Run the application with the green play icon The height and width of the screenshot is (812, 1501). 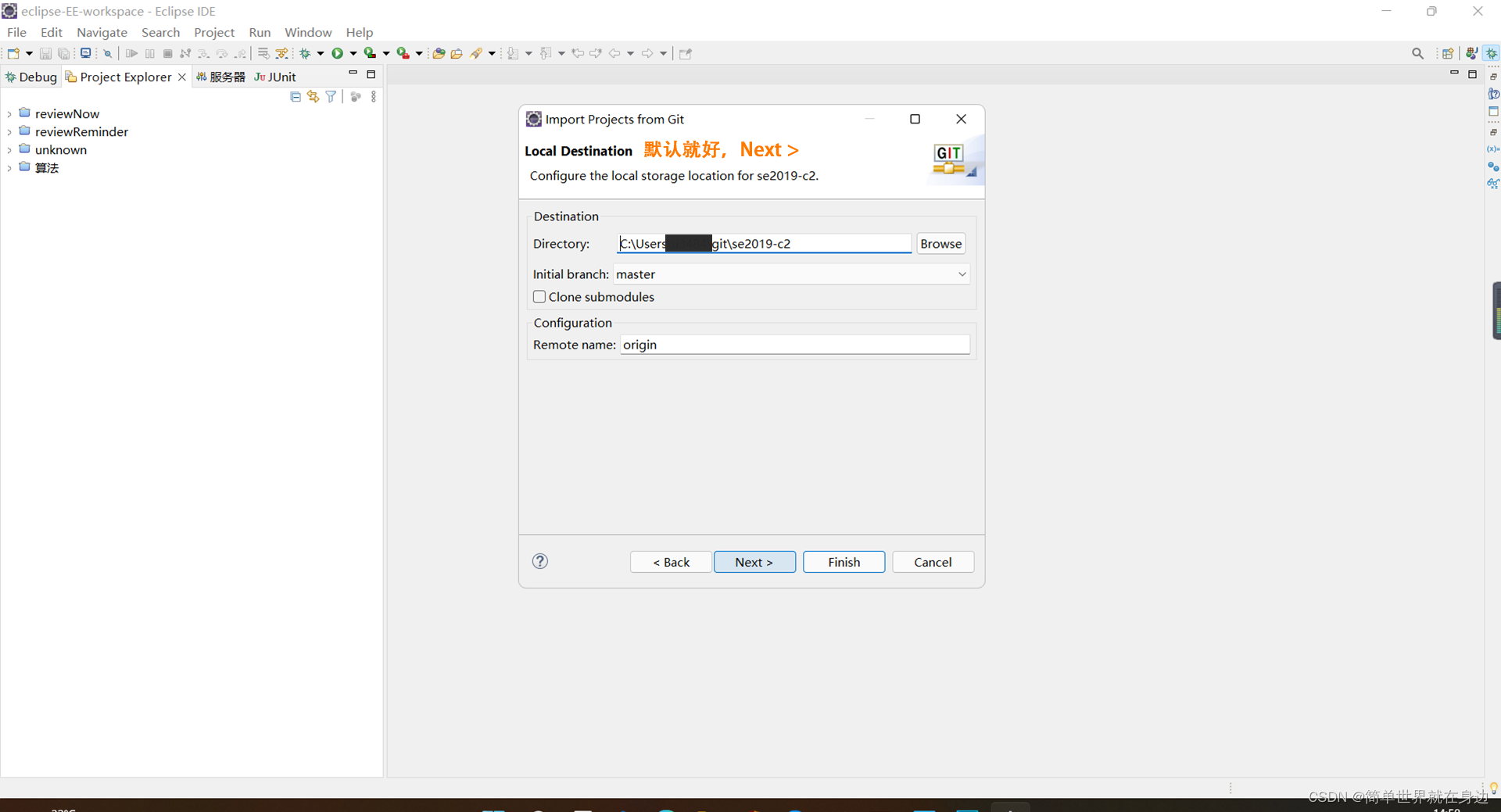(x=336, y=53)
